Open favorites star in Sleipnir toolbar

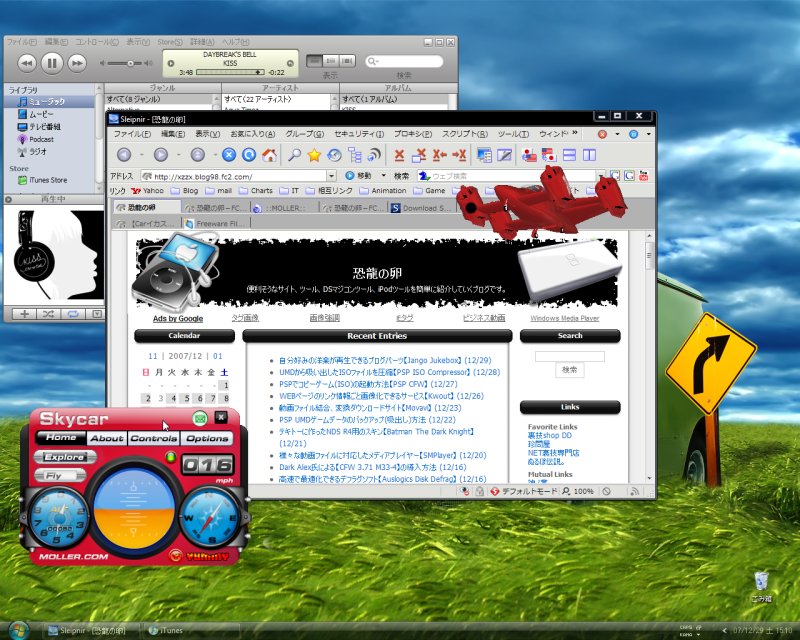coord(314,155)
